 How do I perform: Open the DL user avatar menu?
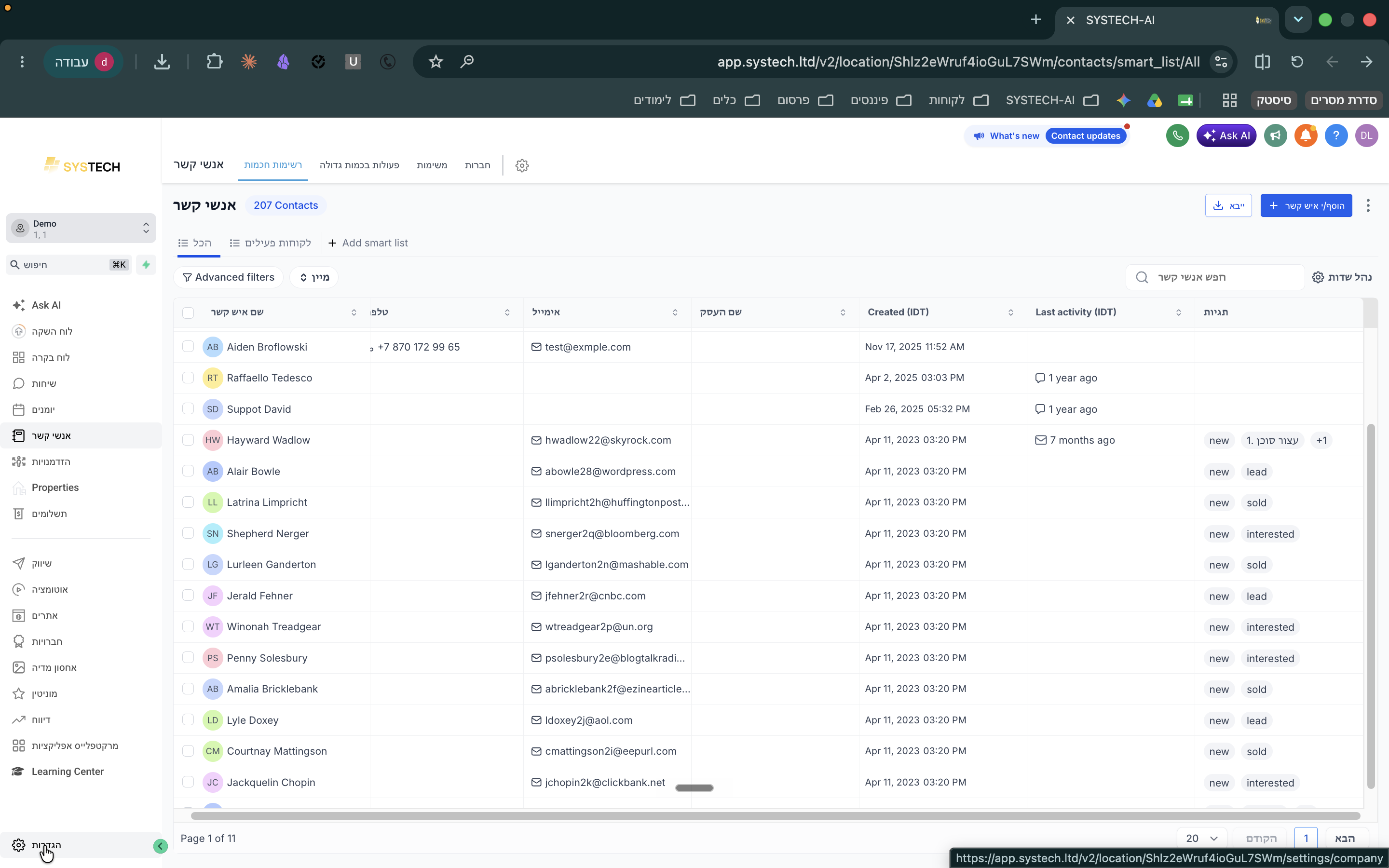click(x=1366, y=136)
